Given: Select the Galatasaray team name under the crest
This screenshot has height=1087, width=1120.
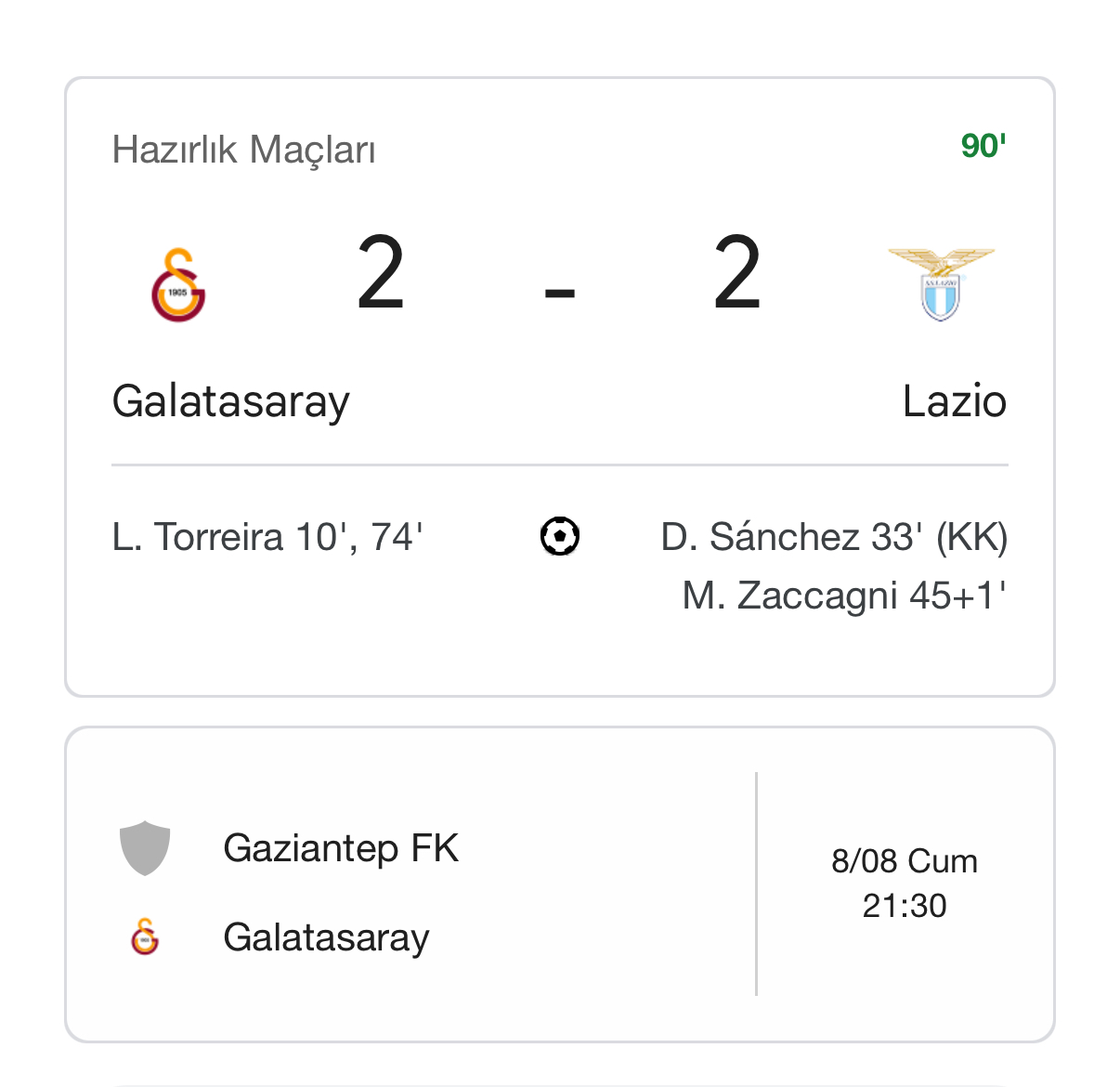Looking at the screenshot, I should coord(230,401).
